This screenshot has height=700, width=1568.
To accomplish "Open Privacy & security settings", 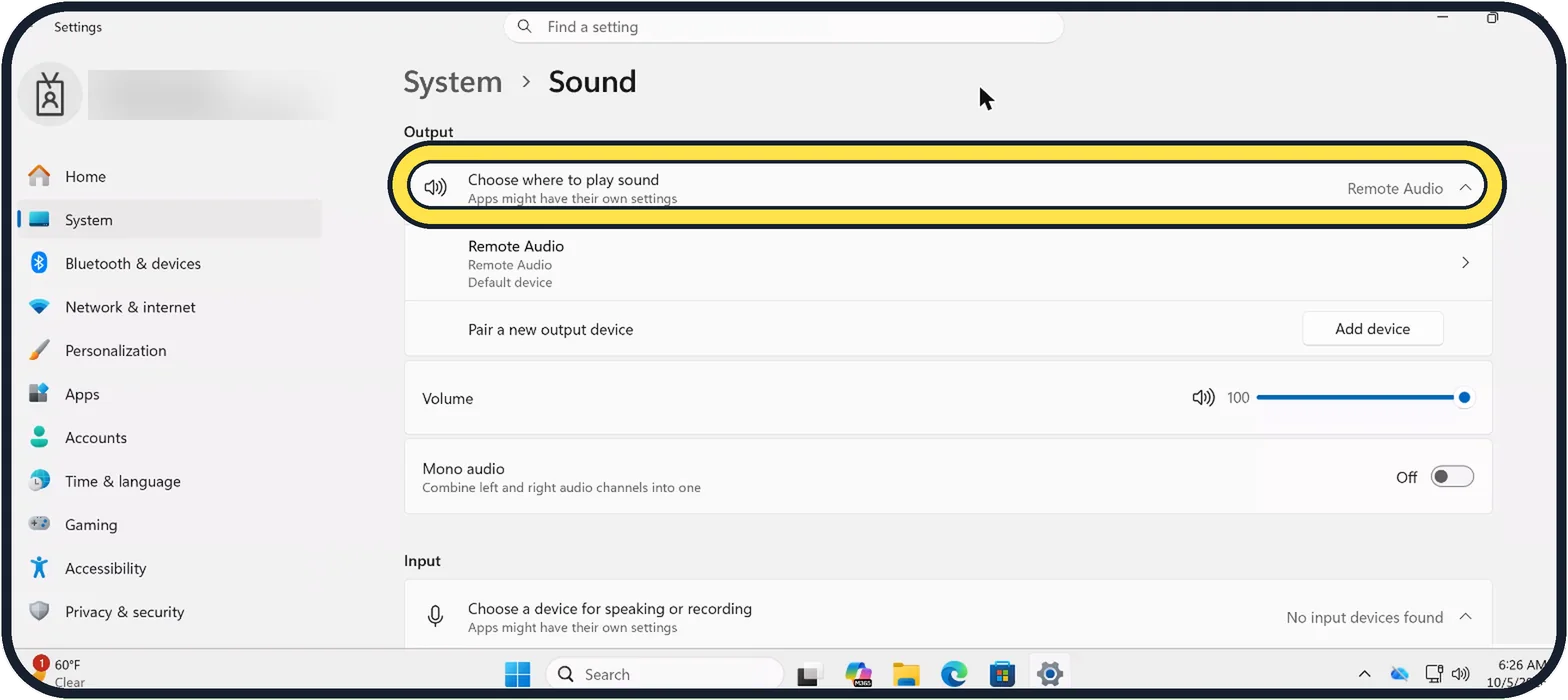I will pyautogui.click(x=170, y=611).
